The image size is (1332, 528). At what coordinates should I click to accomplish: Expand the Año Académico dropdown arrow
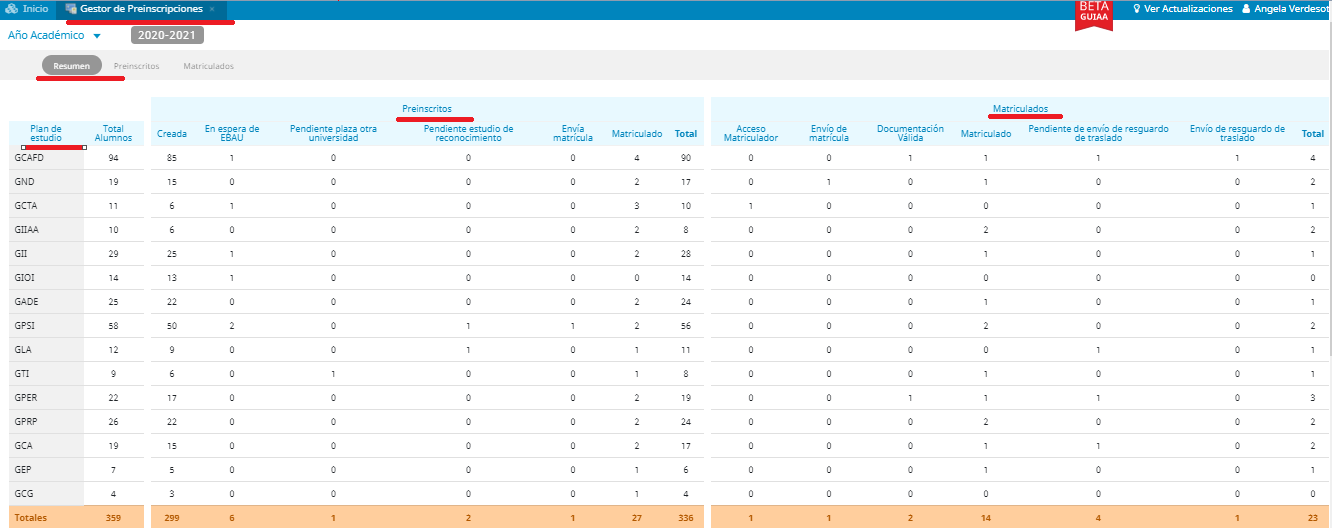(97, 36)
